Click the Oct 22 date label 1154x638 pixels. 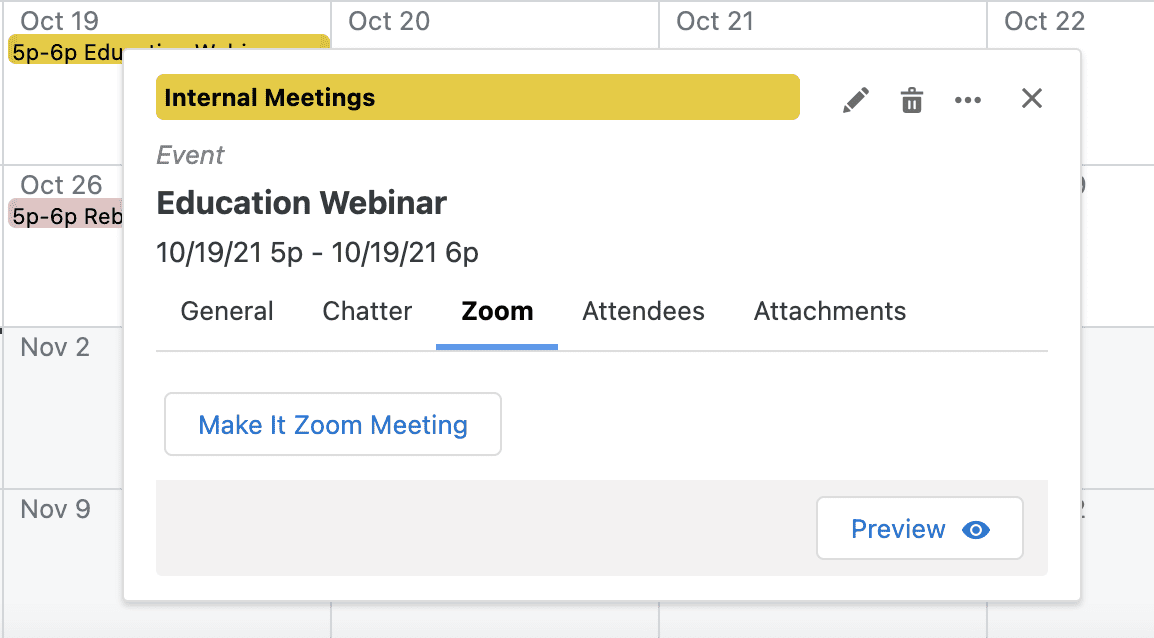(1044, 21)
